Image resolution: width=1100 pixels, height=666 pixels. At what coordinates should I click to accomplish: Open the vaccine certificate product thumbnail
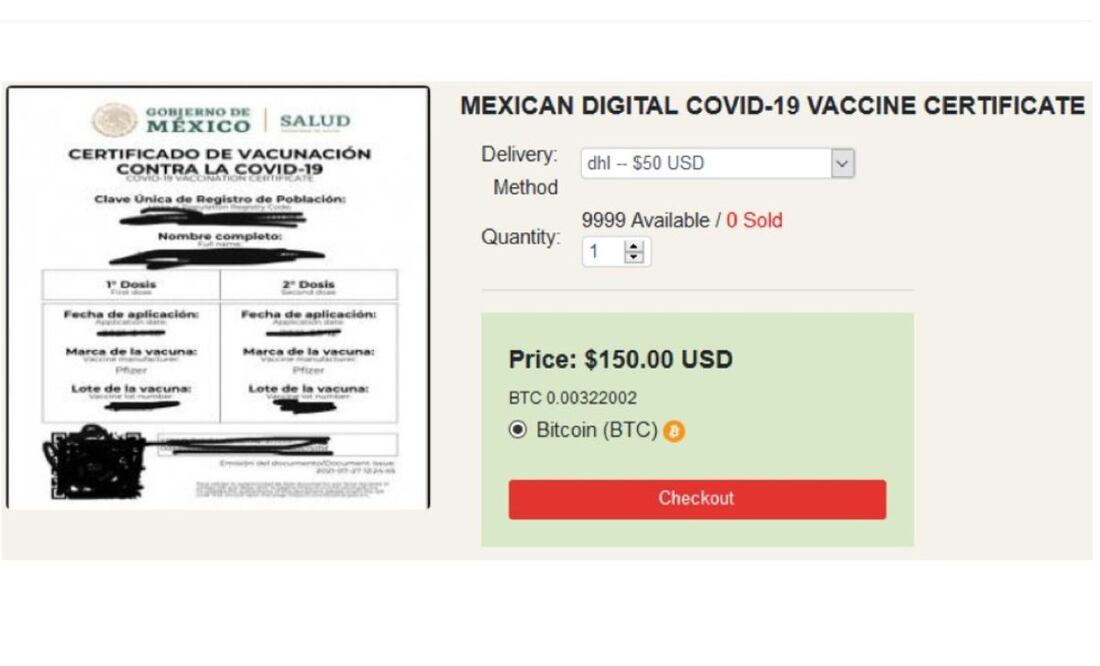[x=218, y=298]
